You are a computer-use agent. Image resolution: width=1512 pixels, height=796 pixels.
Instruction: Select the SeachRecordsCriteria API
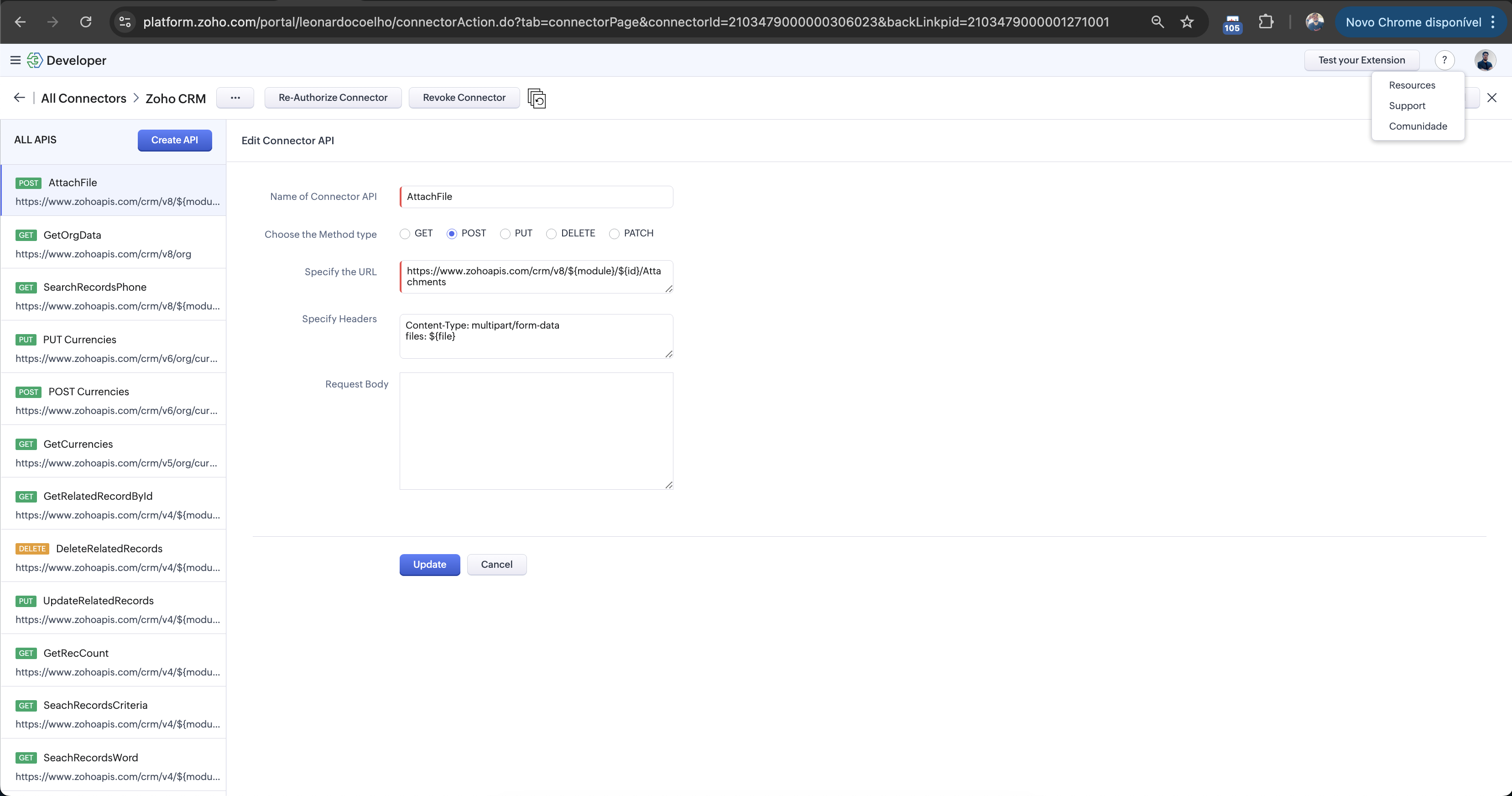tap(114, 713)
